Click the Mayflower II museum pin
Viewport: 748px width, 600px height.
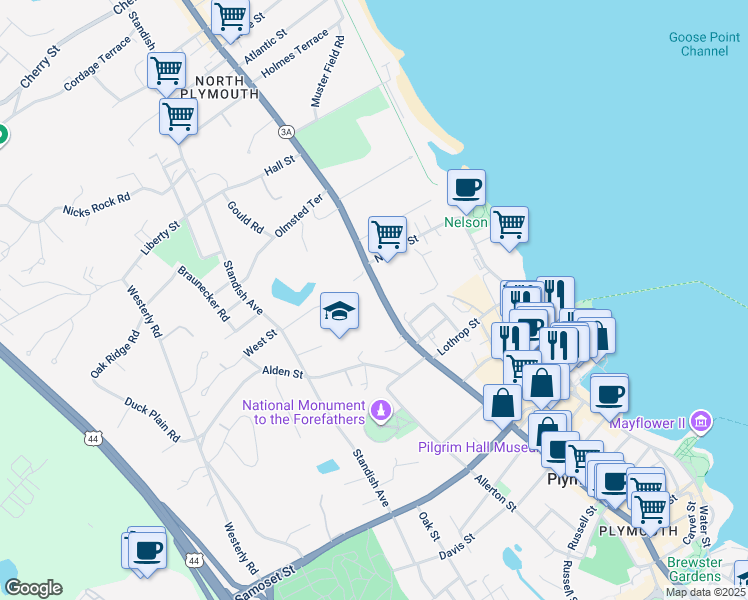click(x=701, y=422)
